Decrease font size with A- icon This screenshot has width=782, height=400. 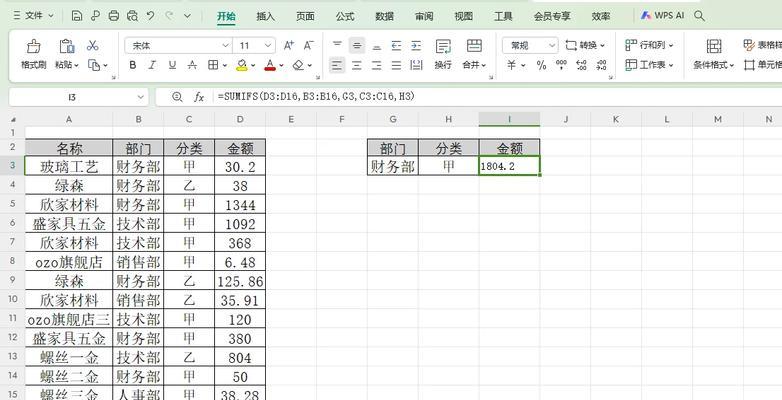309,46
